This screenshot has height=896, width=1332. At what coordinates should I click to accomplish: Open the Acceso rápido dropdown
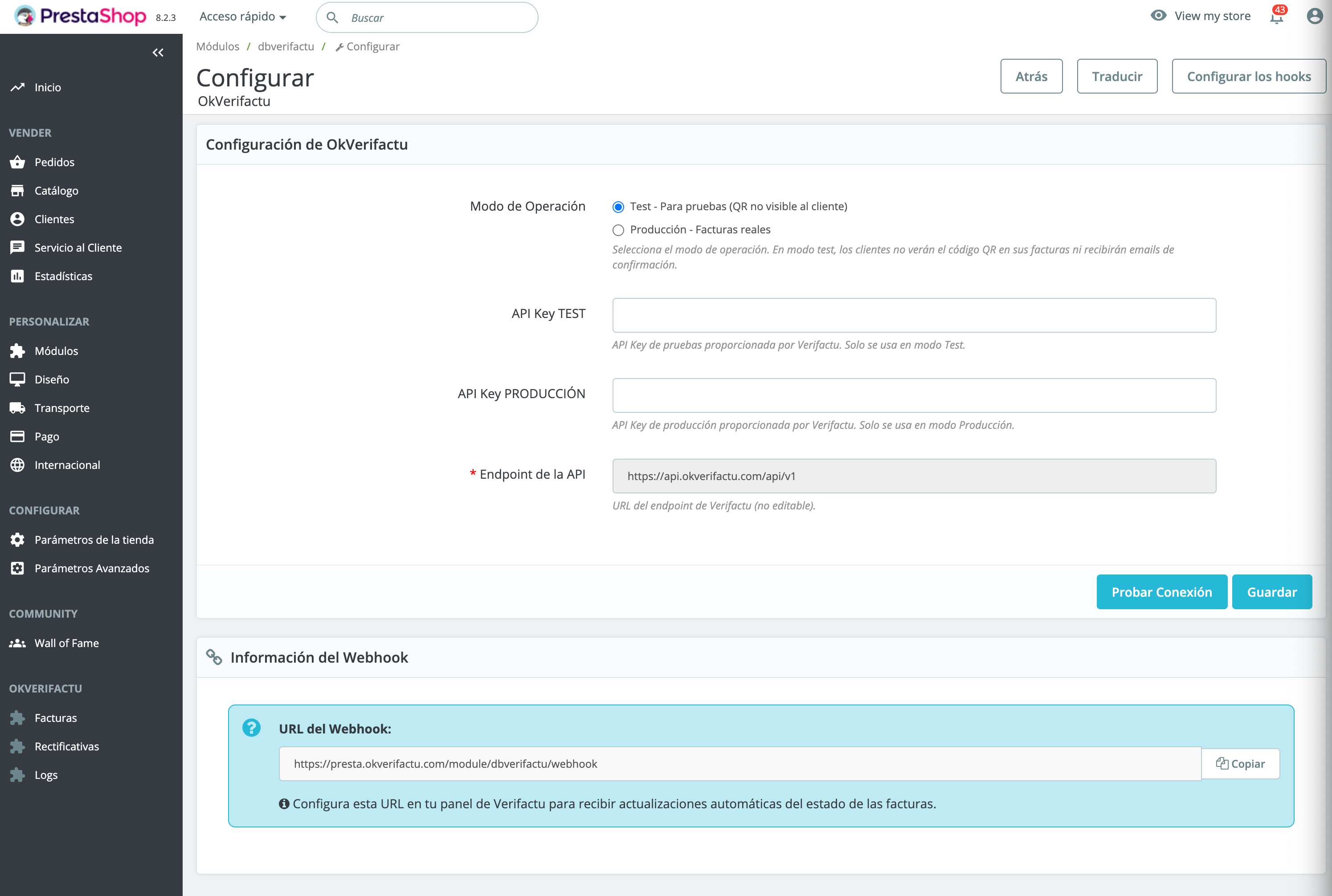[x=242, y=16]
